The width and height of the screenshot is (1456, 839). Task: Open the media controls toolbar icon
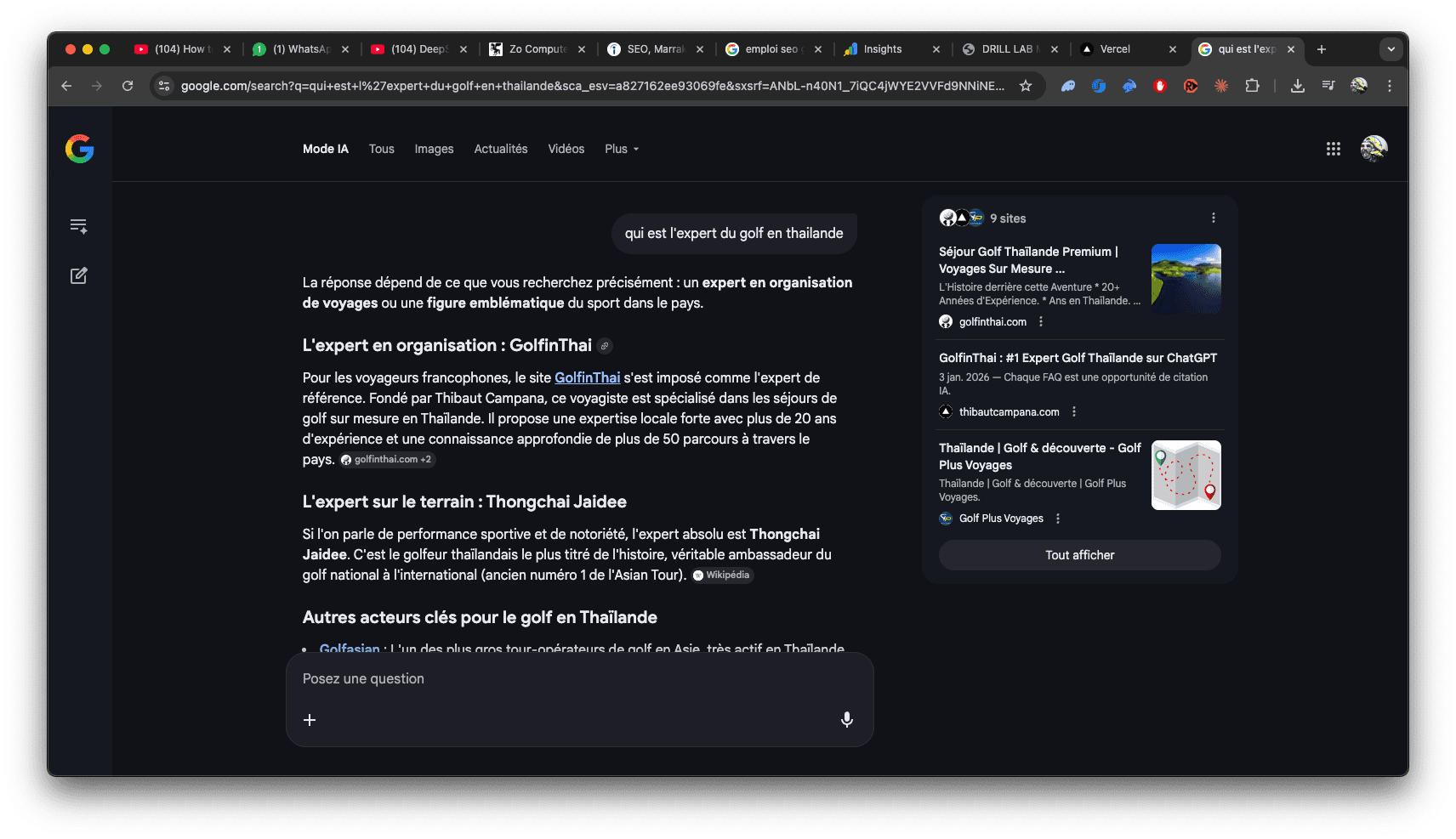1328,86
